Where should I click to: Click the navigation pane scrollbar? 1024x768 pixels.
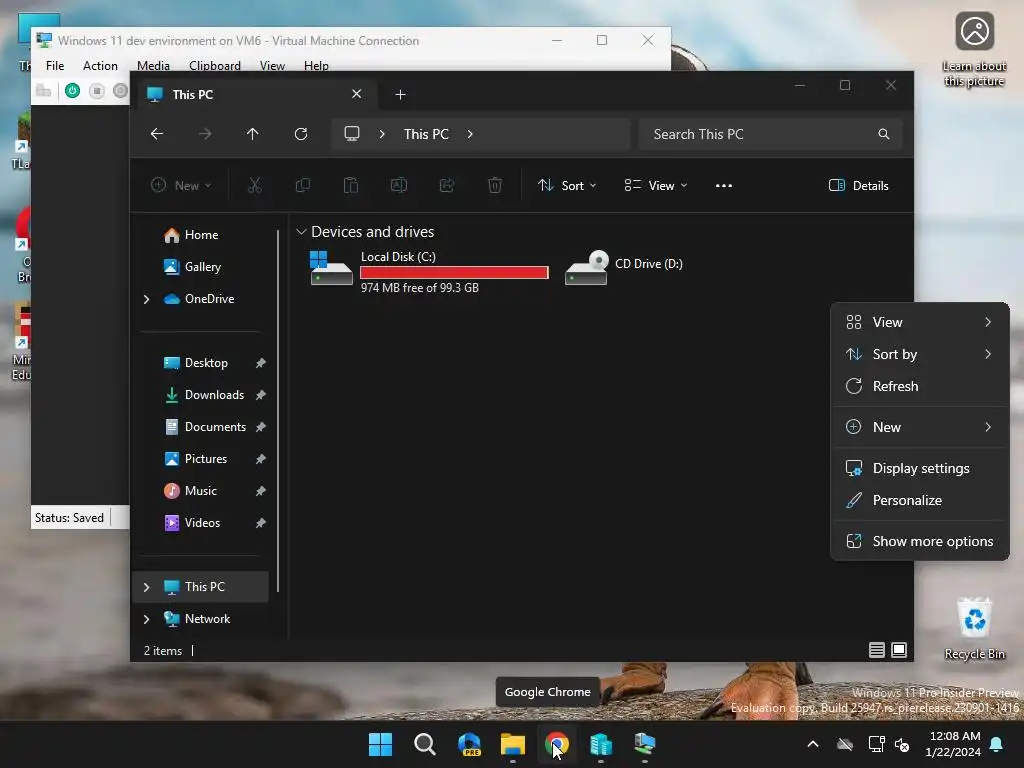278,410
